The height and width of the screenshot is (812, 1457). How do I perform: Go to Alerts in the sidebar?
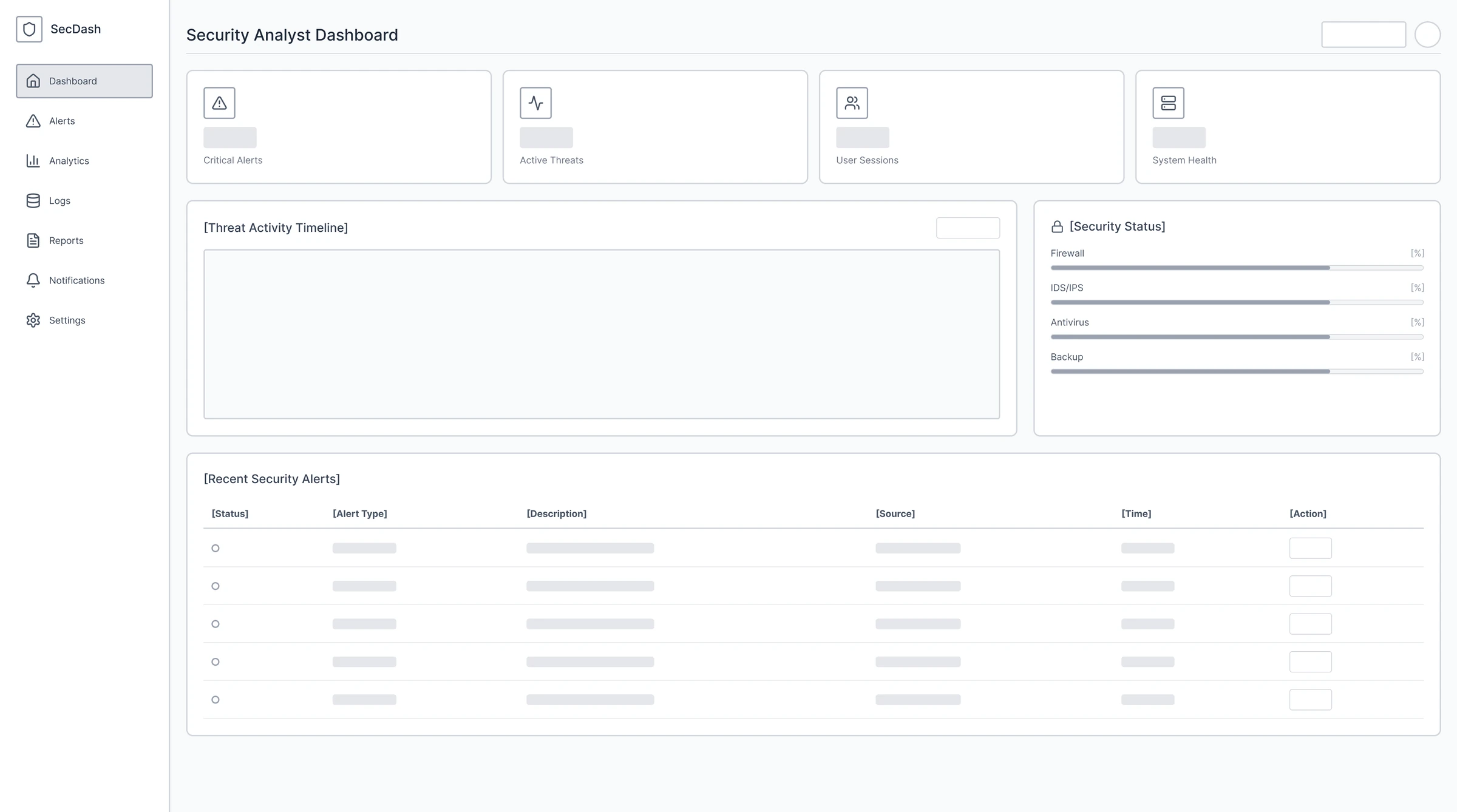84,121
